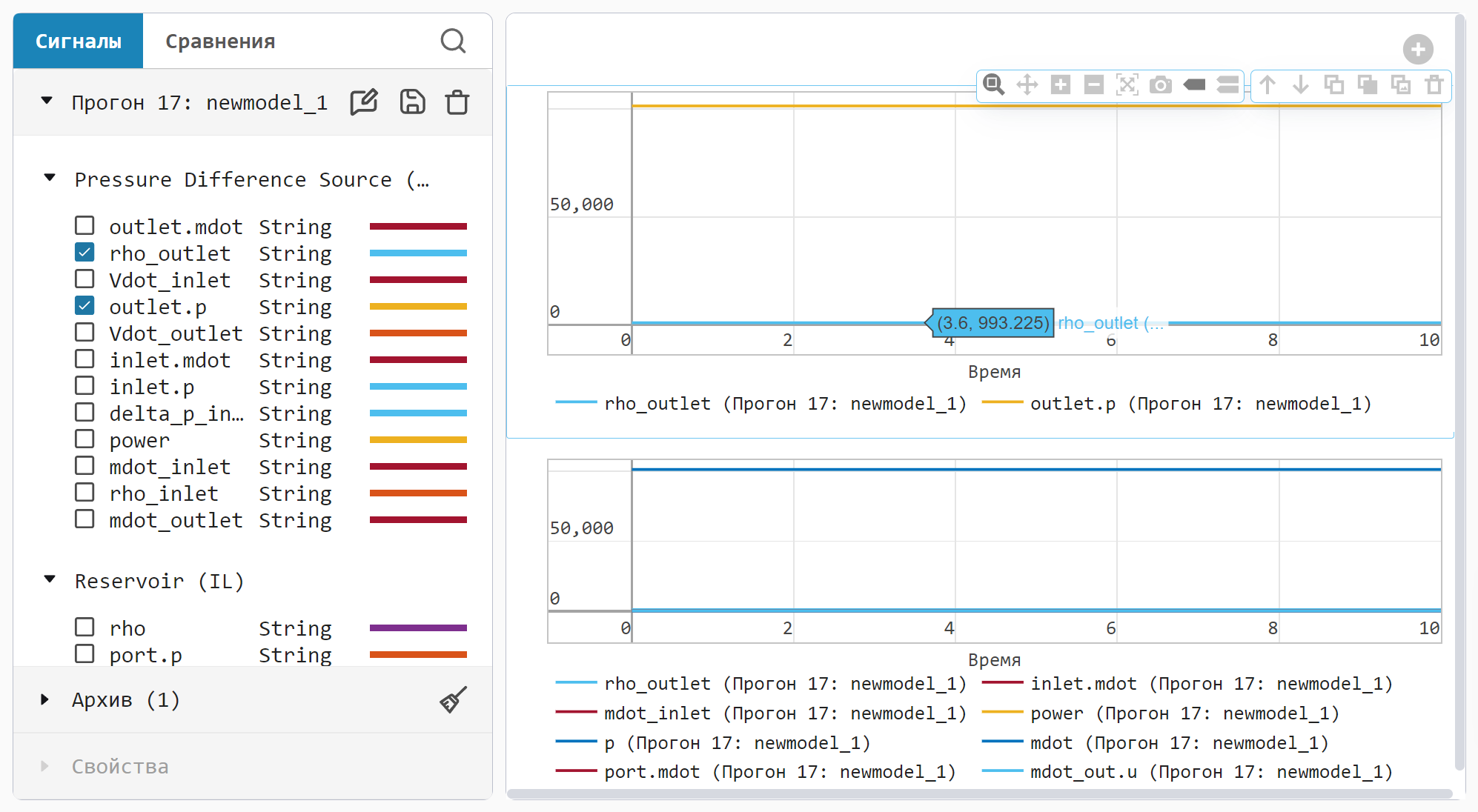The image size is (1478, 812).
Task: Enable show closest data on hover
Action: click(1194, 84)
